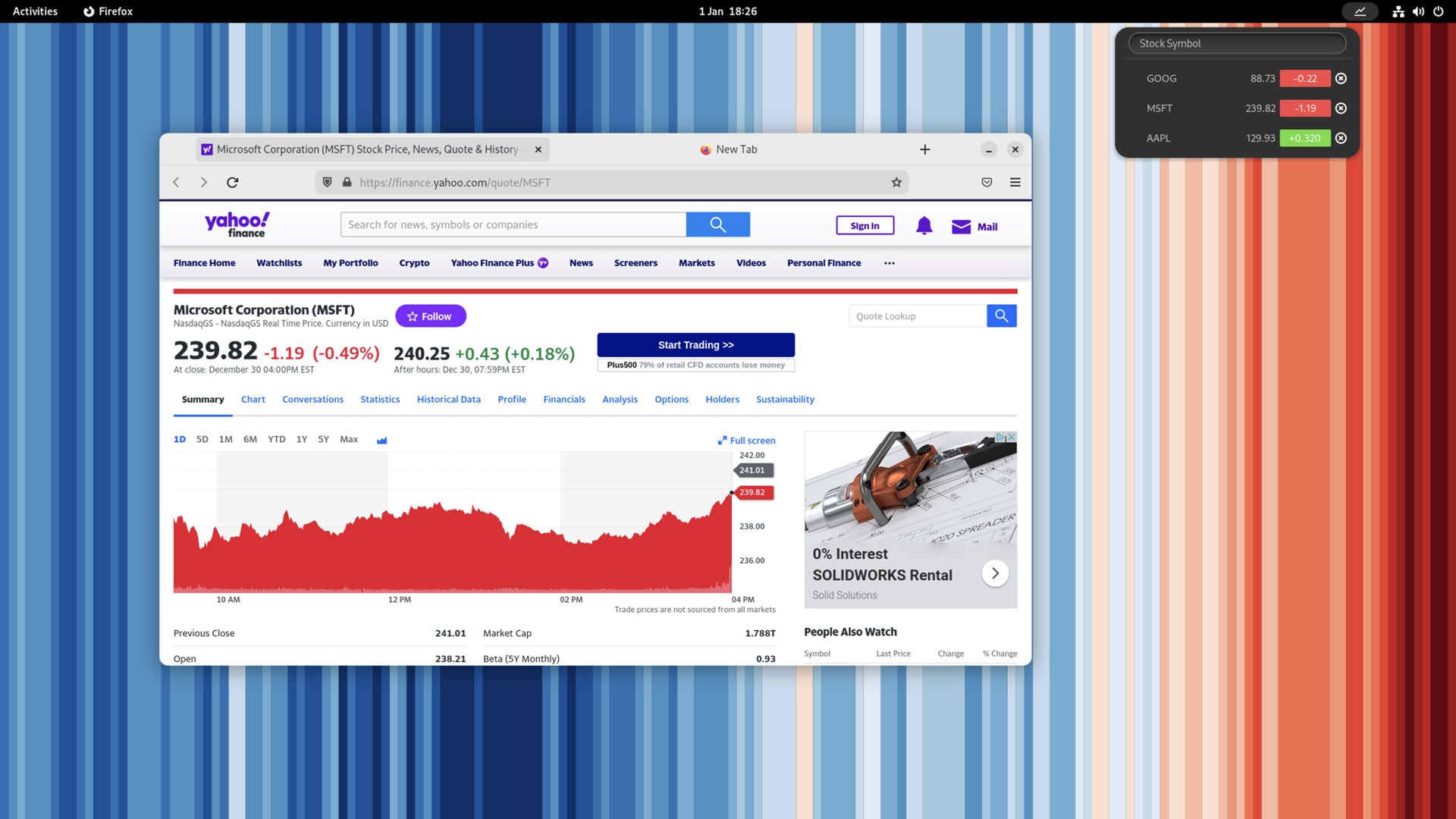The height and width of the screenshot is (819, 1456).
Task: Click the Yahoo Finance search magnifier button
Action: [x=718, y=224]
